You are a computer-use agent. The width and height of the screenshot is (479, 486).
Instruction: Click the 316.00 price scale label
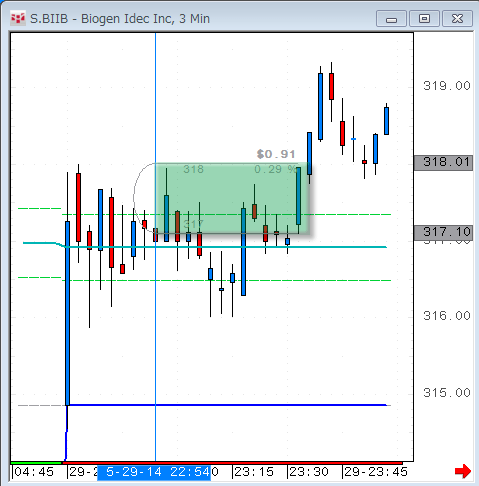tap(447, 316)
